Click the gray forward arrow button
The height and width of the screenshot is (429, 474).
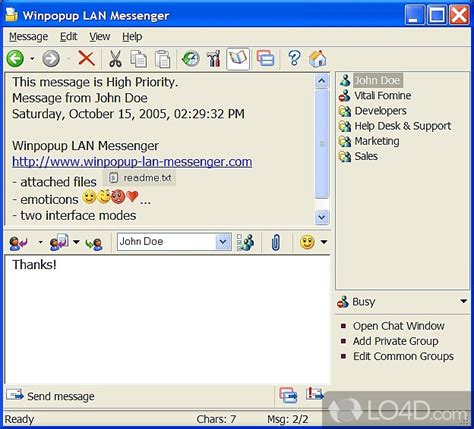point(51,59)
